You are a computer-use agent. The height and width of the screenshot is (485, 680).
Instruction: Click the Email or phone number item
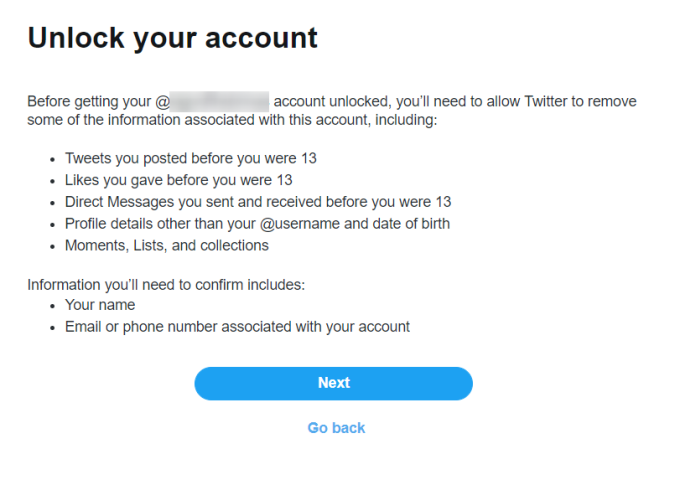pos(237,327)
